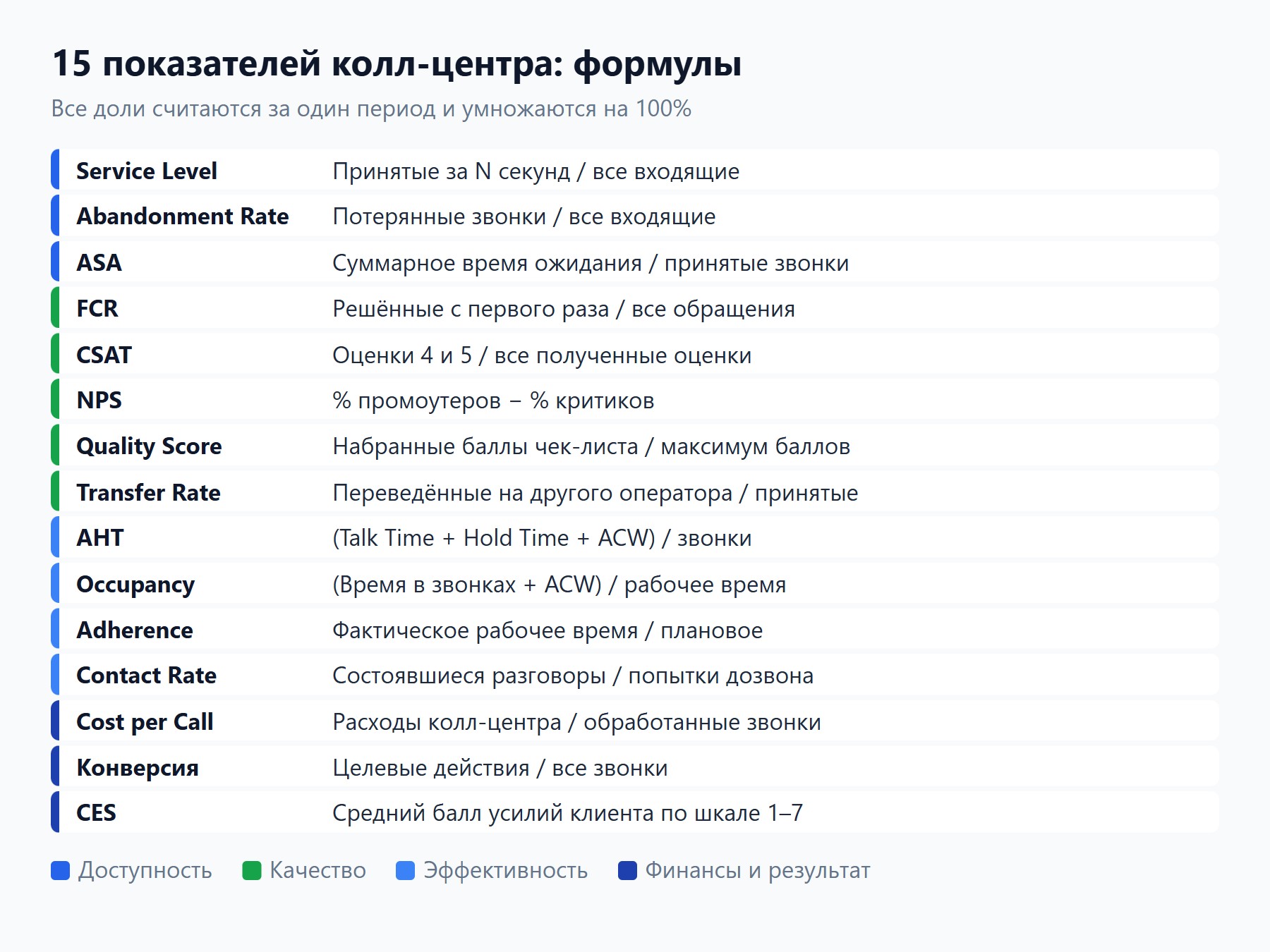The width and height of the screenshot is (1270, 952).
Task: Click formula 'Набранные баллы чек-листа / максимум баллов'
Action: tap(591, 446)
